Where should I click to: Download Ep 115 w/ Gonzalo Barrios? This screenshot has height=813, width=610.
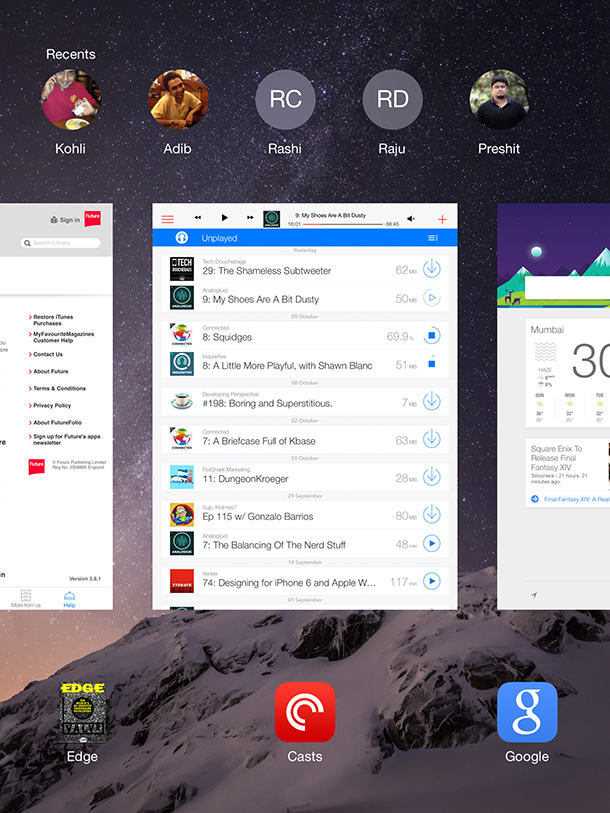pos(432,514)
